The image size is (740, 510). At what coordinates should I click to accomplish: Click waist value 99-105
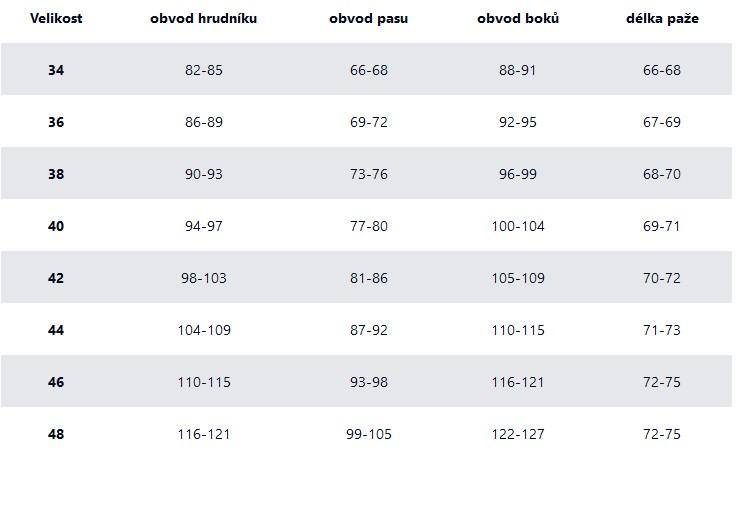click(x=368, y=434)
